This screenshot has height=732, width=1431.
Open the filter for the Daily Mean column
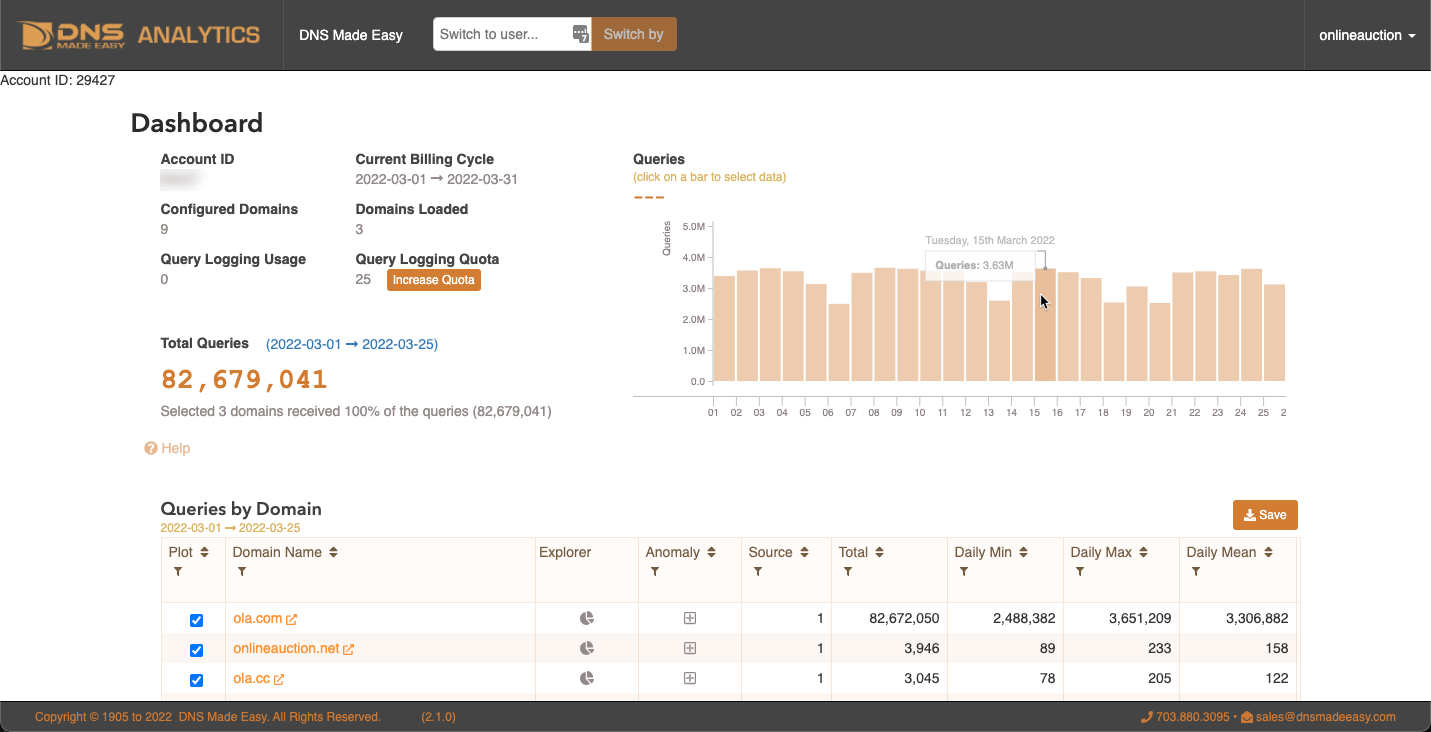tap(1196, 572)
